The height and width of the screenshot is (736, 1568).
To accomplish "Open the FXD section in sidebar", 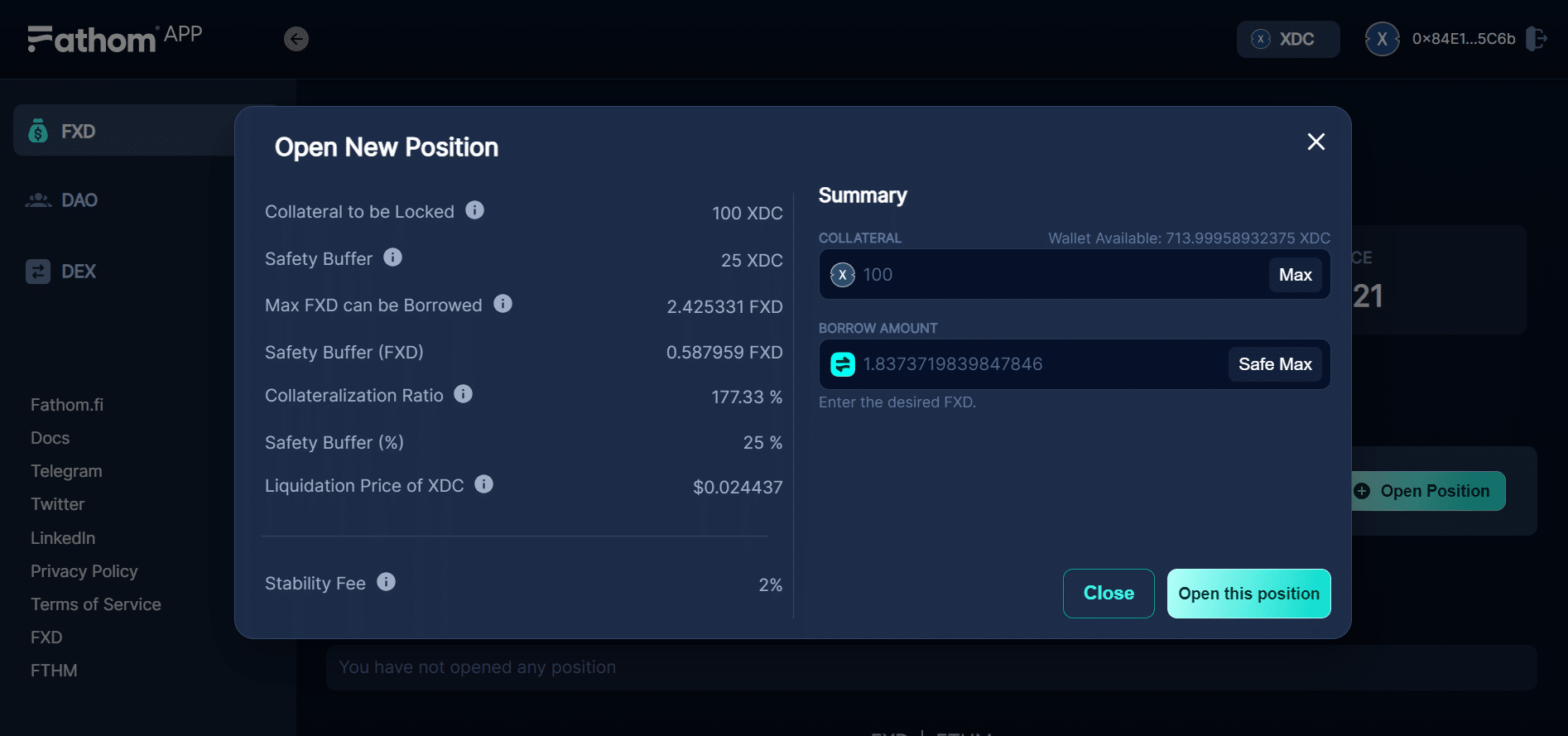I will (x=78, y=132).
